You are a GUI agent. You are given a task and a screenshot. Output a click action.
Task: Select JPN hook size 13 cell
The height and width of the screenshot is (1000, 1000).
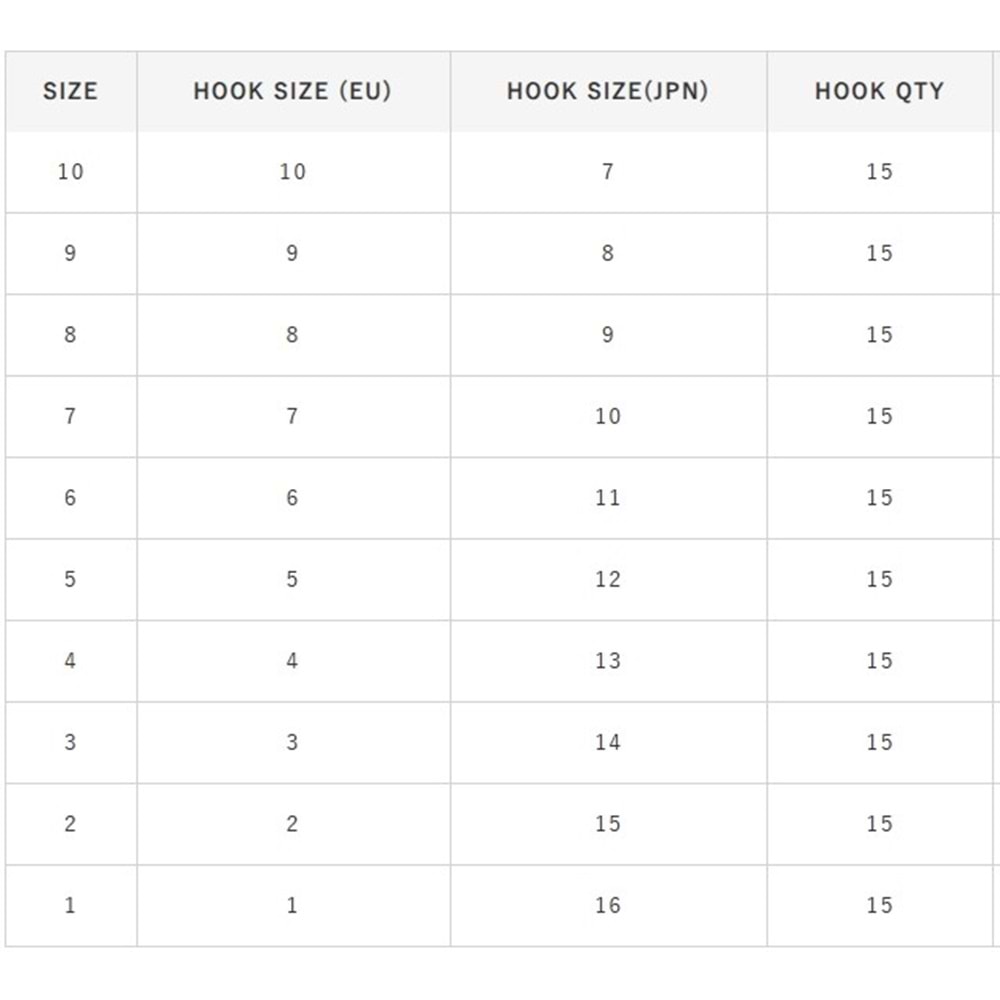tap(607, 661)
